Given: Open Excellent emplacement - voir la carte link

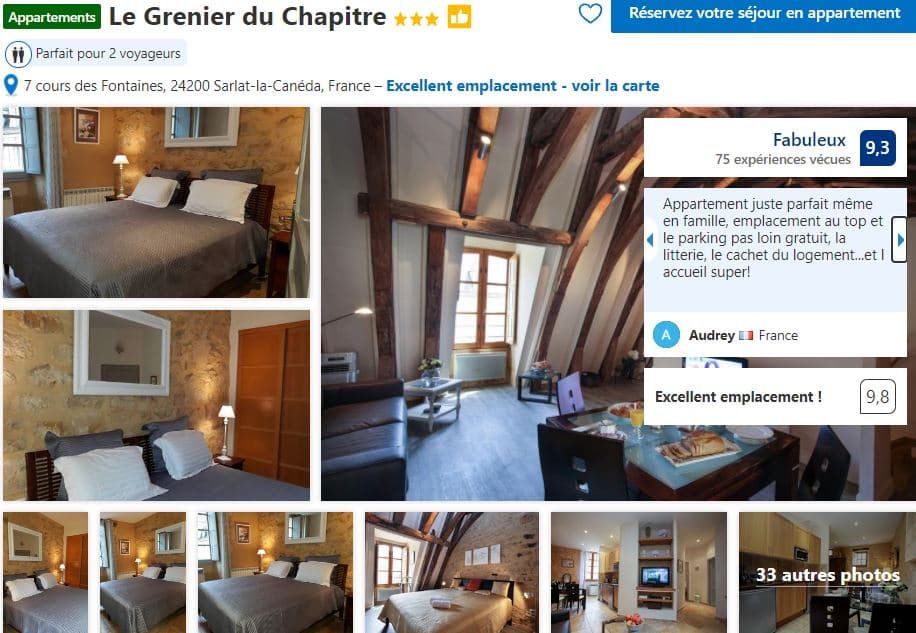Looking at the screenshot, I should pyautogui.click(x=523, y=86).
